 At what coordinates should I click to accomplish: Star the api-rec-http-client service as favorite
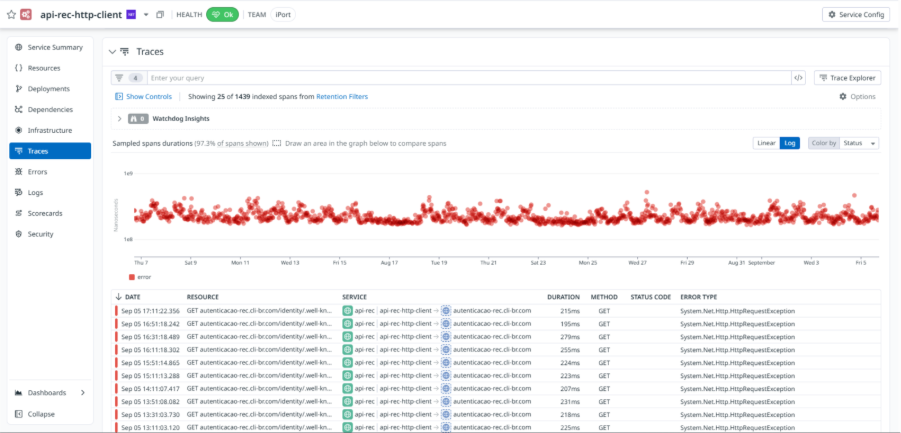(11, 15)
